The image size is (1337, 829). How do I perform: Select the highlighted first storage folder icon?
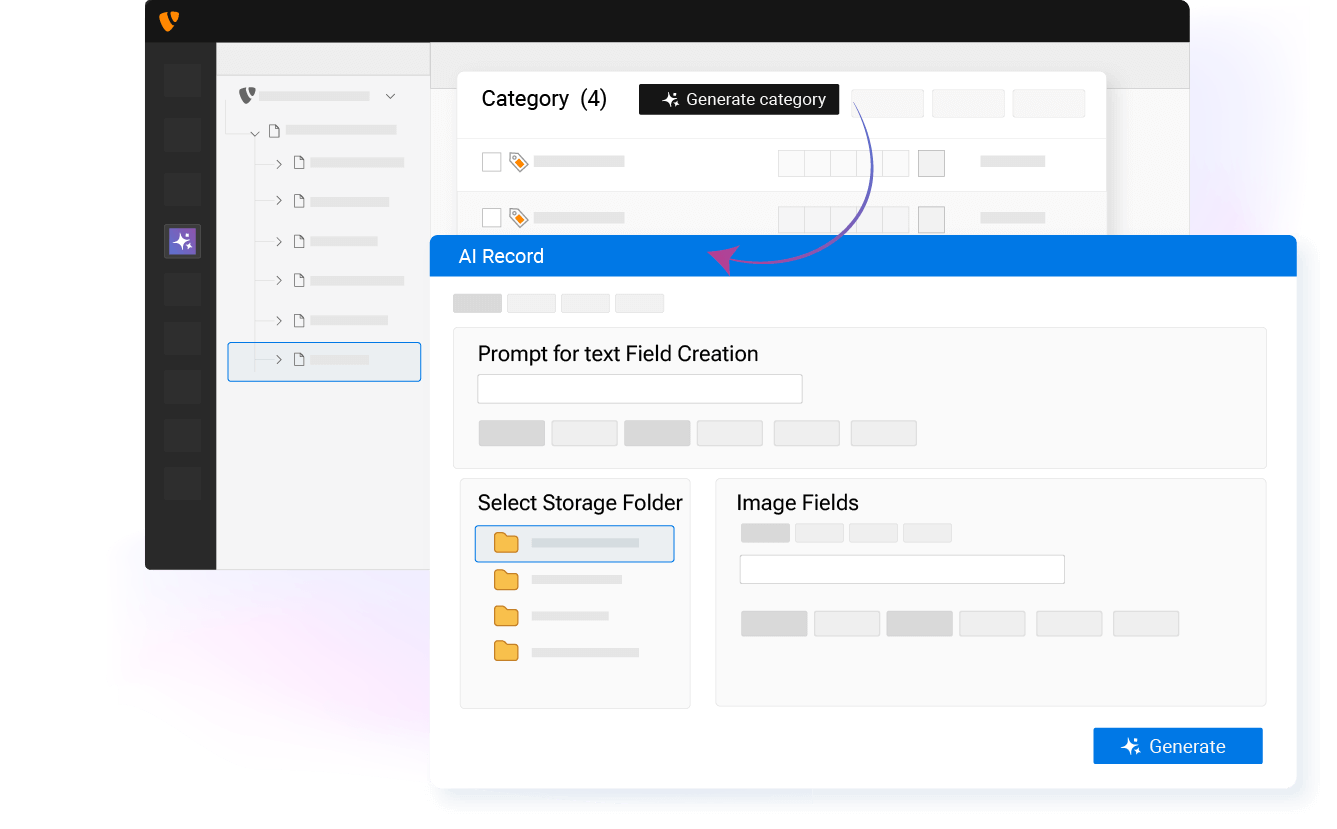(x=507, y=543)
